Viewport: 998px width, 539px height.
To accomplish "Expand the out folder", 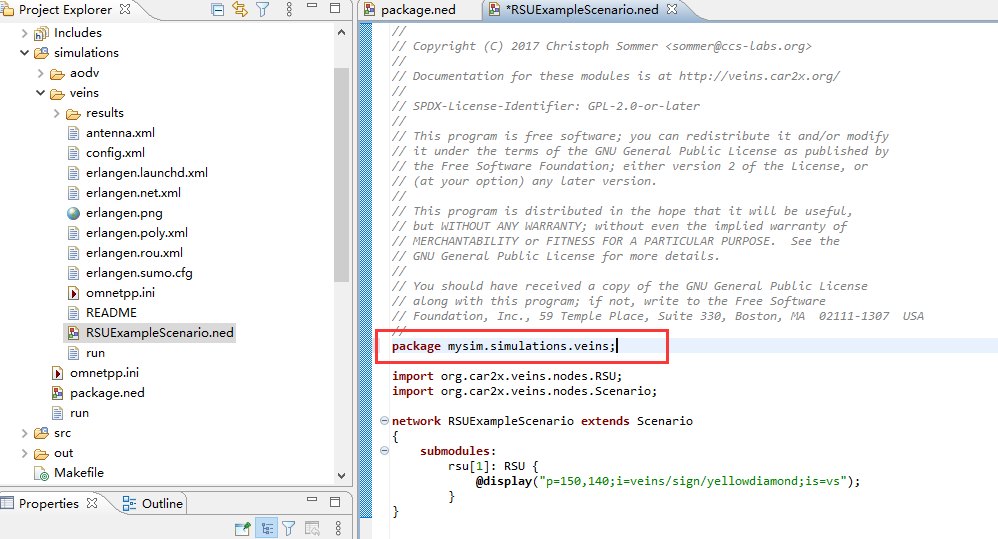I will [x=24, y=453].
